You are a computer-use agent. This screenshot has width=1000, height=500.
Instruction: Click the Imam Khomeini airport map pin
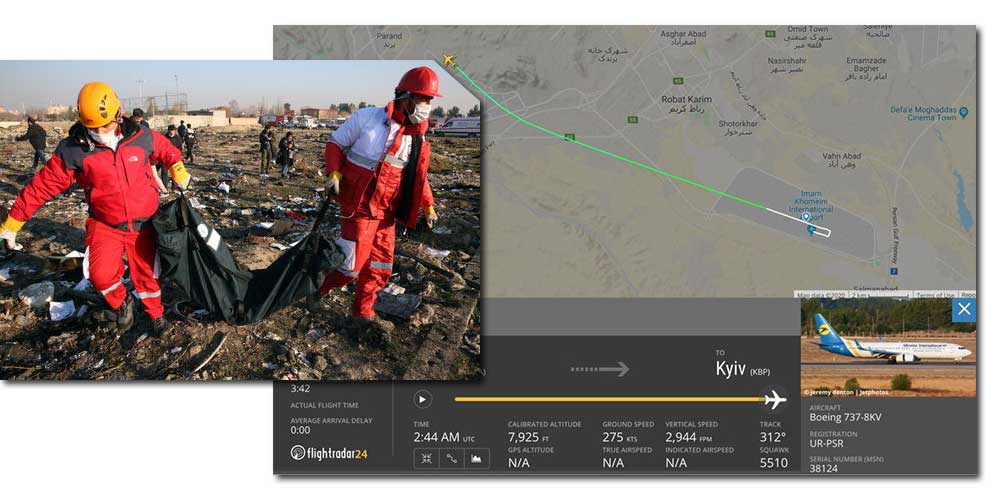click(807, 217)
